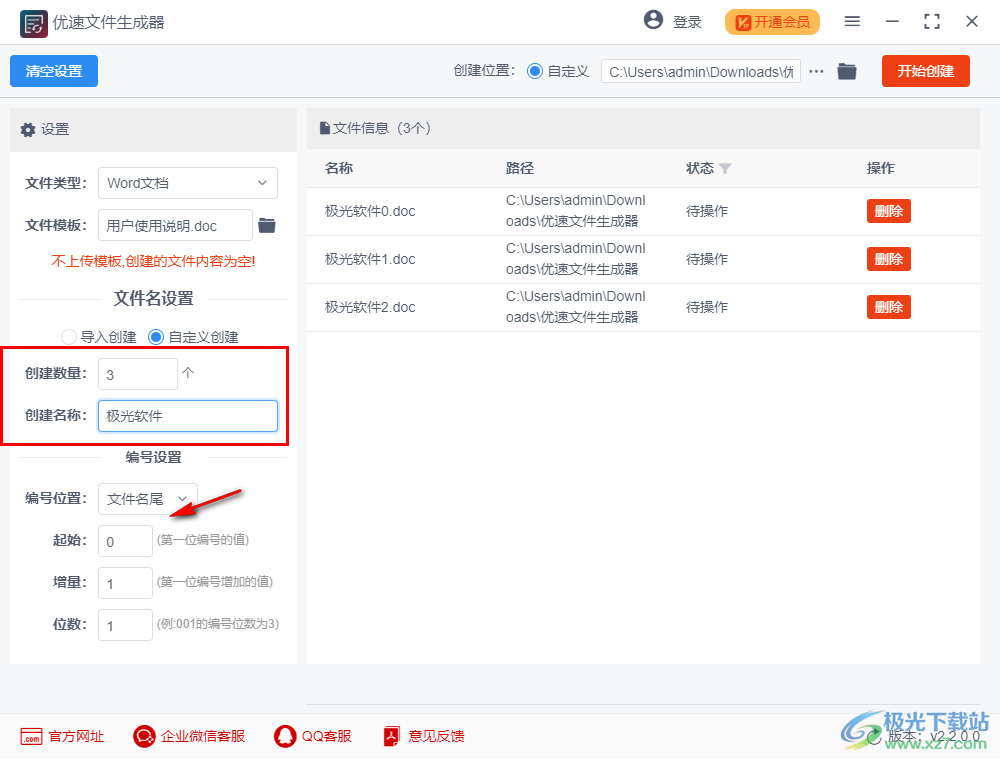
Task: Open the 文件类型 dropdown
Action: (187, 183)
